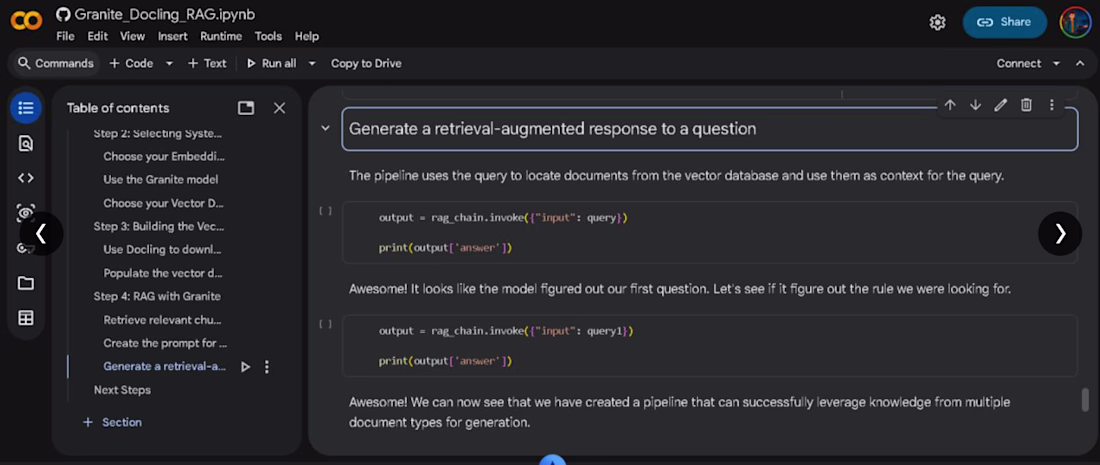
Task: Go to 'Retrieve relevant chu...' entry
Action: coord(163,321)
